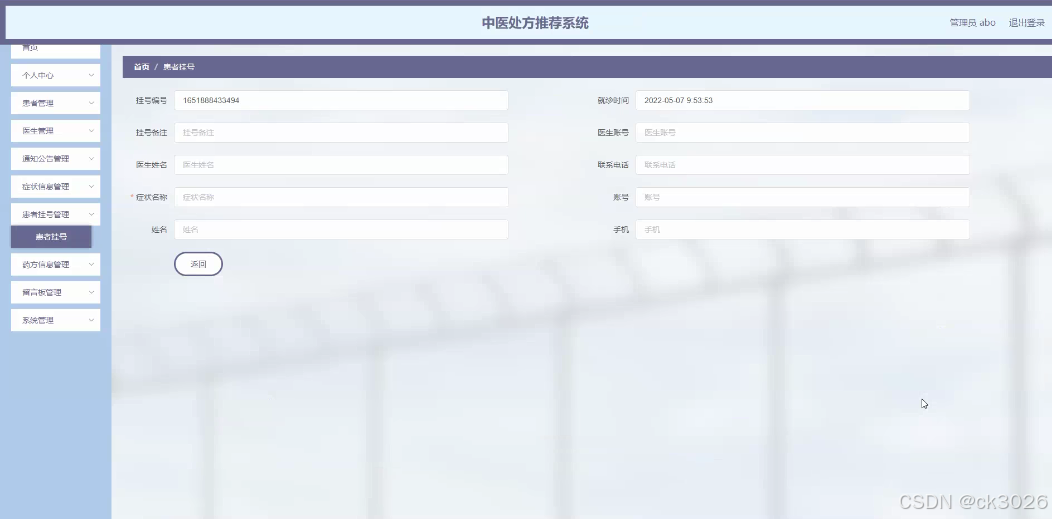Click the 中医处方推荐系统 header title
This screenshot has width=1052, height=519.
(535, 23)
